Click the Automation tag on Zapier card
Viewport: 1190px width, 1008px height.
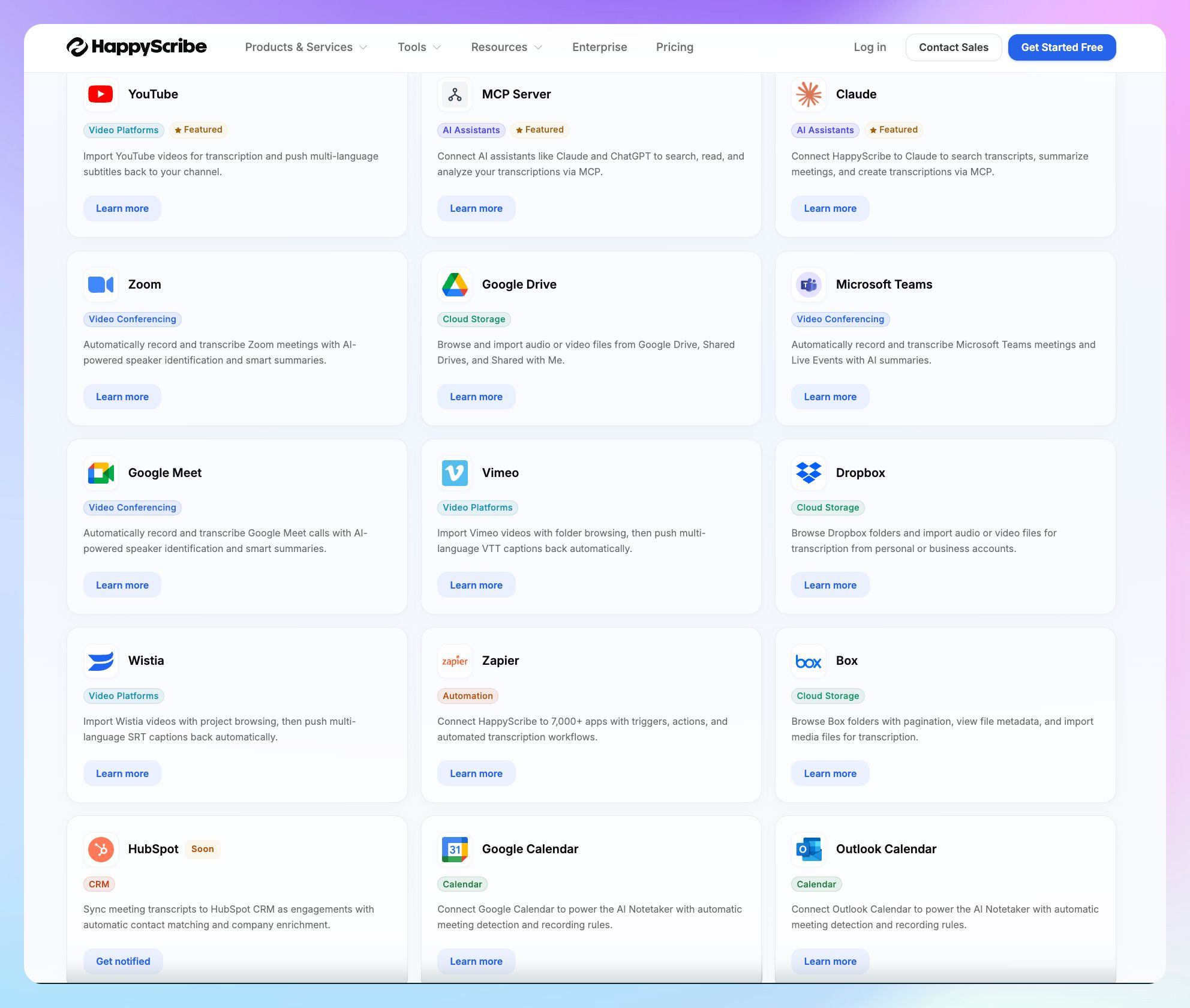click(x=468, y=696)
